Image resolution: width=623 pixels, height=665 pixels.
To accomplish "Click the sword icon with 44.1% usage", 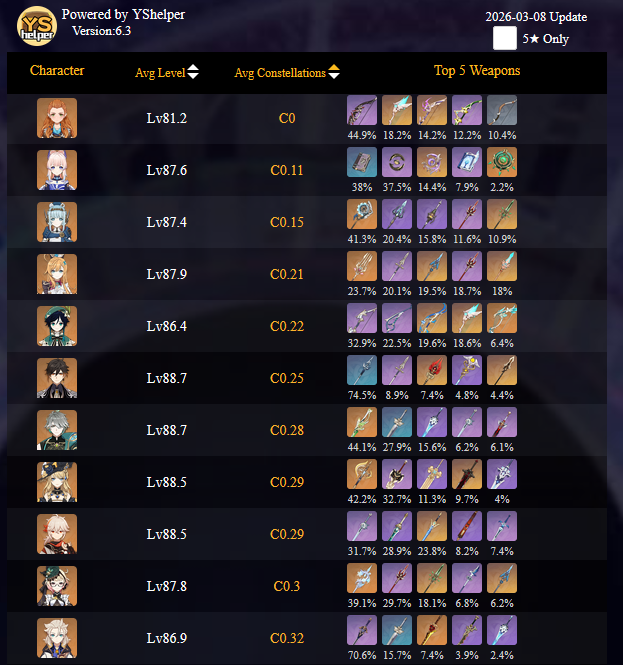I will [x=362, y=422].
